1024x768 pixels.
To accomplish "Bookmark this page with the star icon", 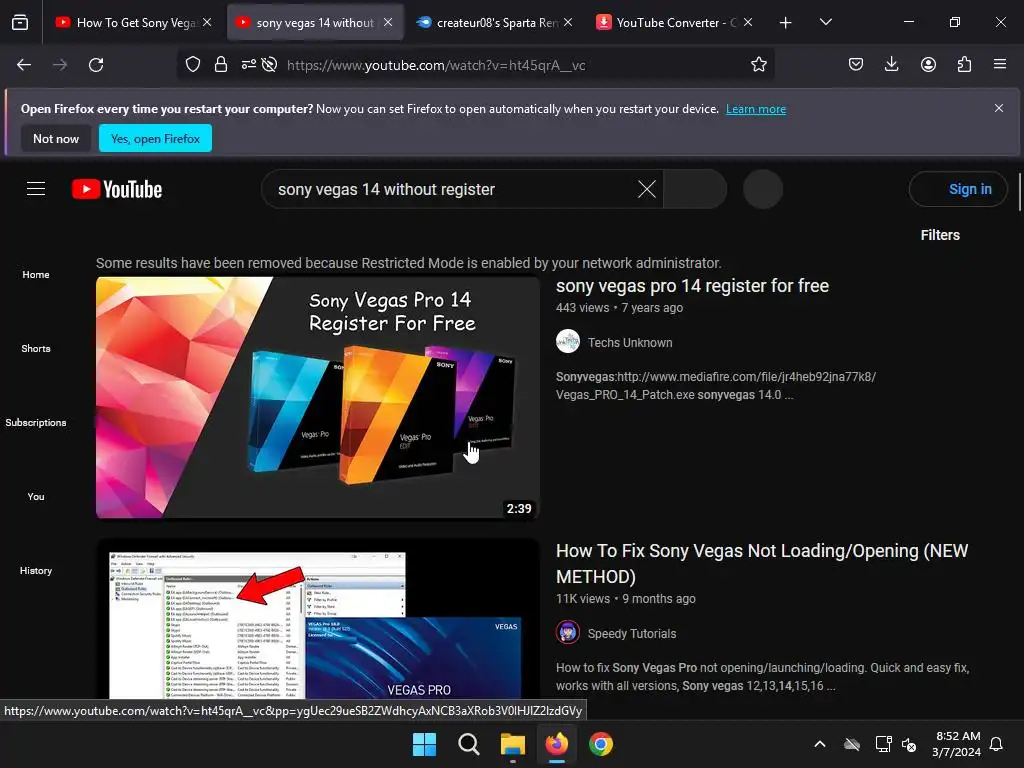I will [758, 65].
